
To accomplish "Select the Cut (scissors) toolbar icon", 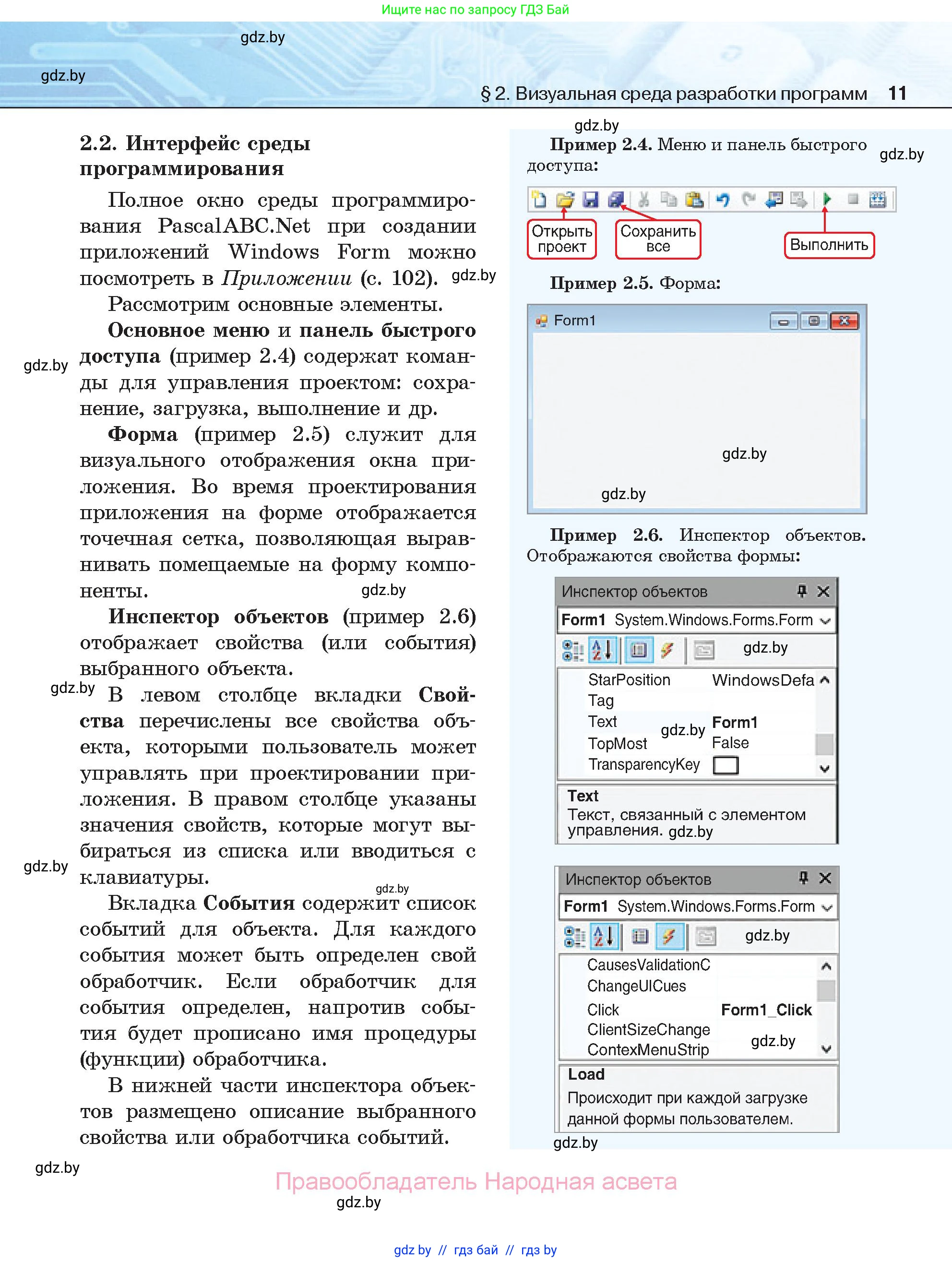I will [x=643, y=200].
